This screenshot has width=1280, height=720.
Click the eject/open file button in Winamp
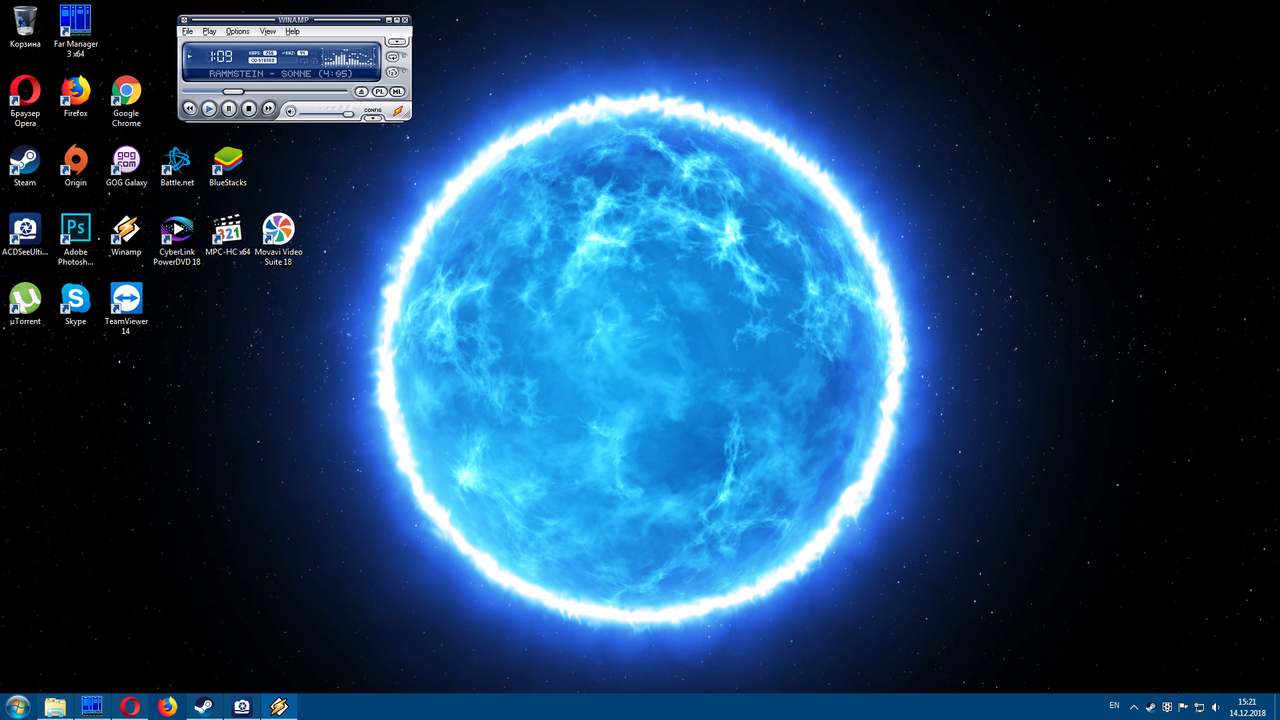coord(362,92)
